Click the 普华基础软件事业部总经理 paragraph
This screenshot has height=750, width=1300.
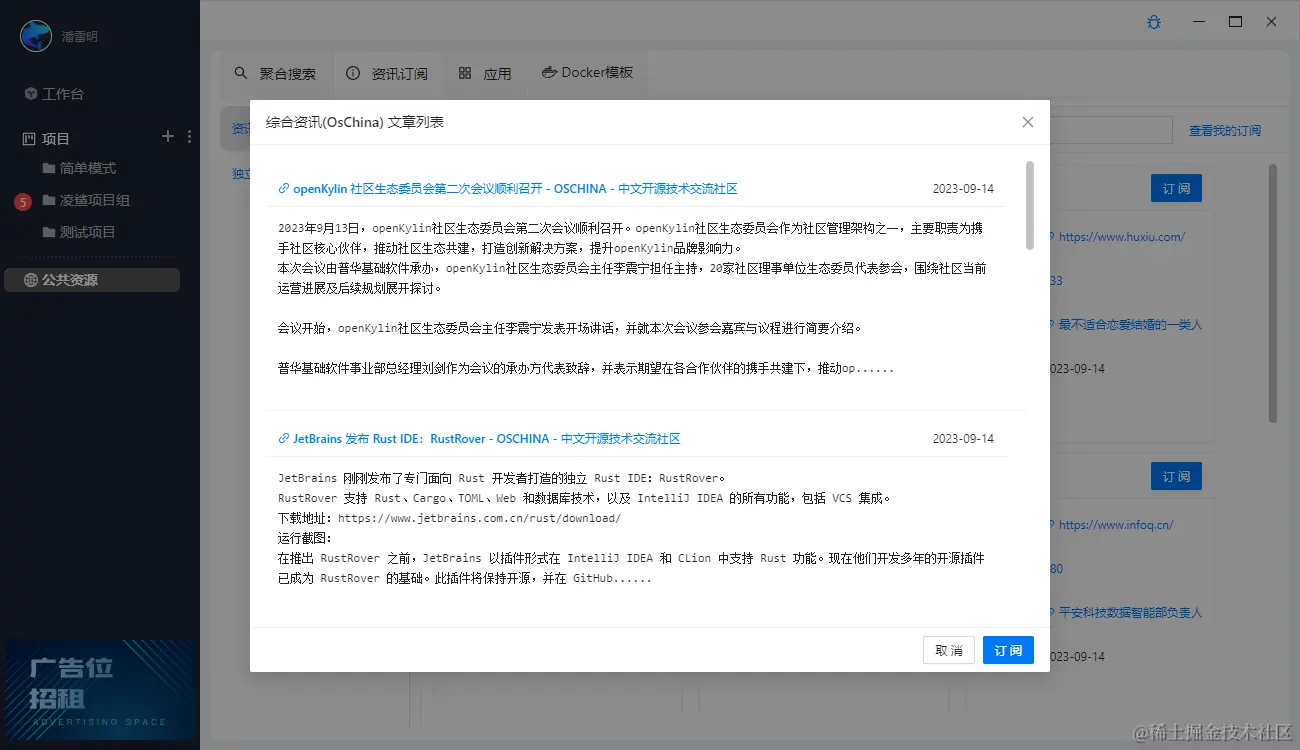[585, 368]
